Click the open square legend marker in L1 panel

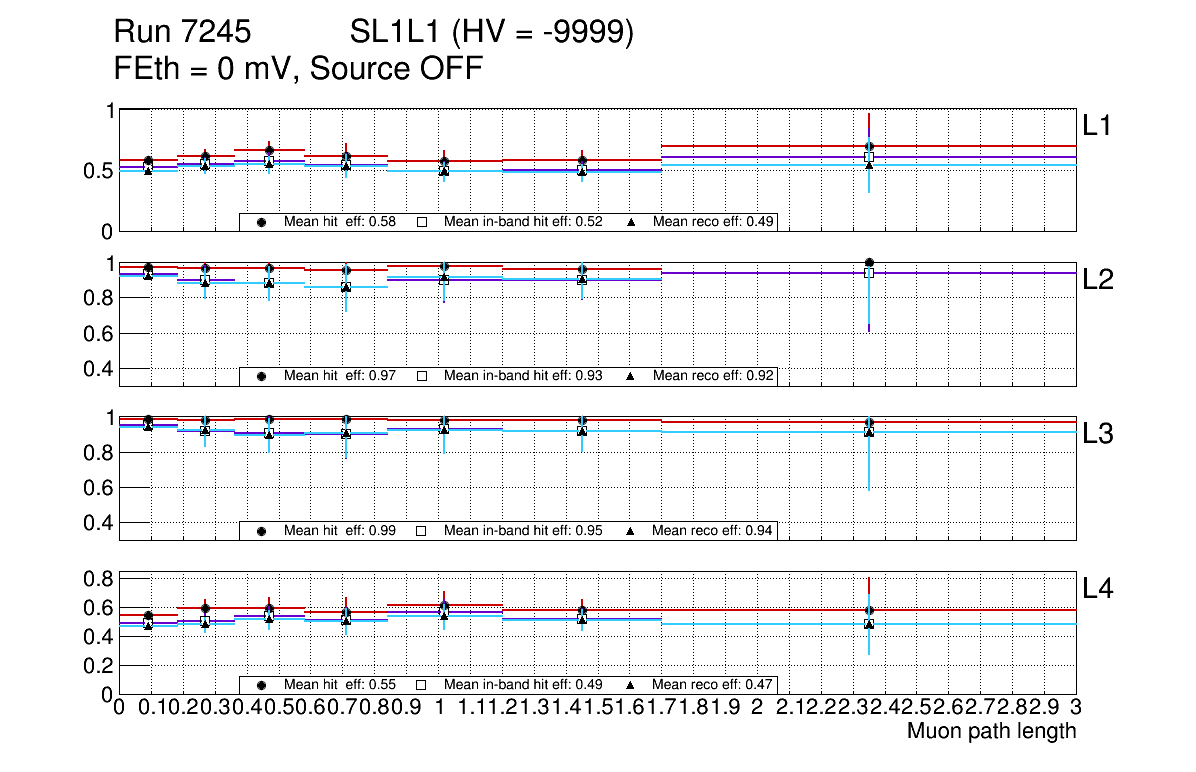click(422, 222)
